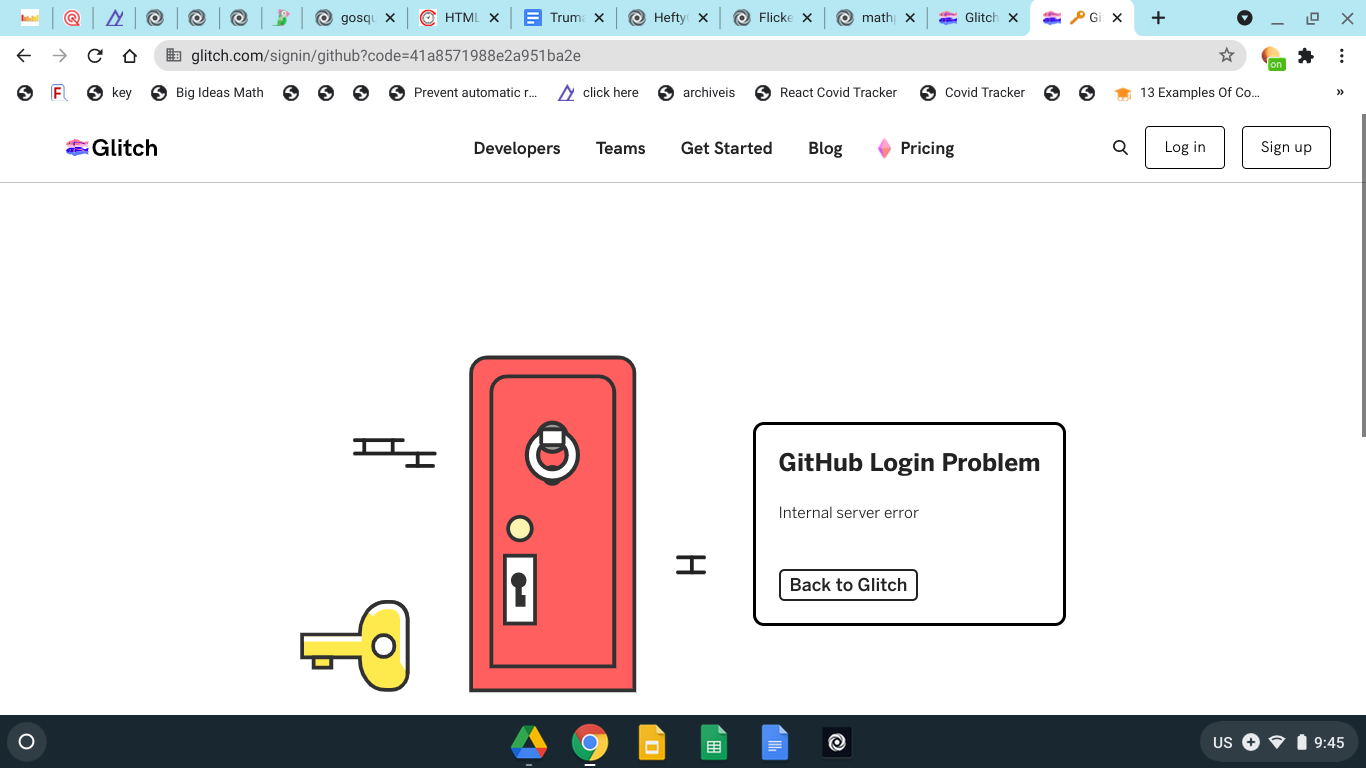Switch to the pinned tab with bar-chart favicon

(x=30, y=18)
